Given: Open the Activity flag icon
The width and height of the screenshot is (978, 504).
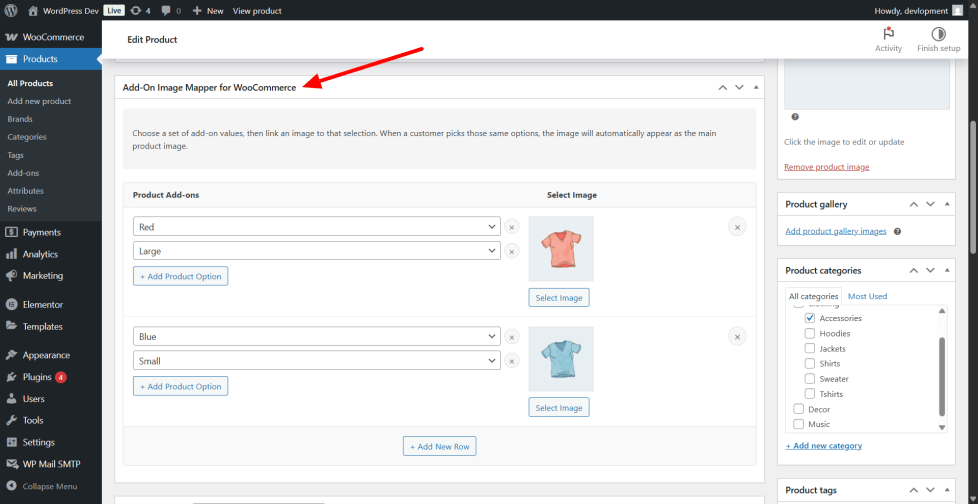Looking at the screenshot, I should [888, 34].
